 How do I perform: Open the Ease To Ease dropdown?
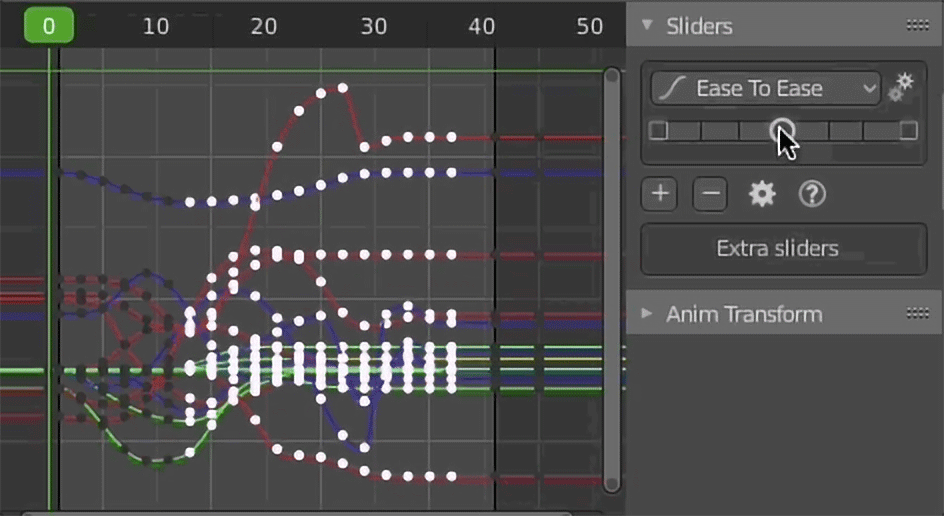766,89
